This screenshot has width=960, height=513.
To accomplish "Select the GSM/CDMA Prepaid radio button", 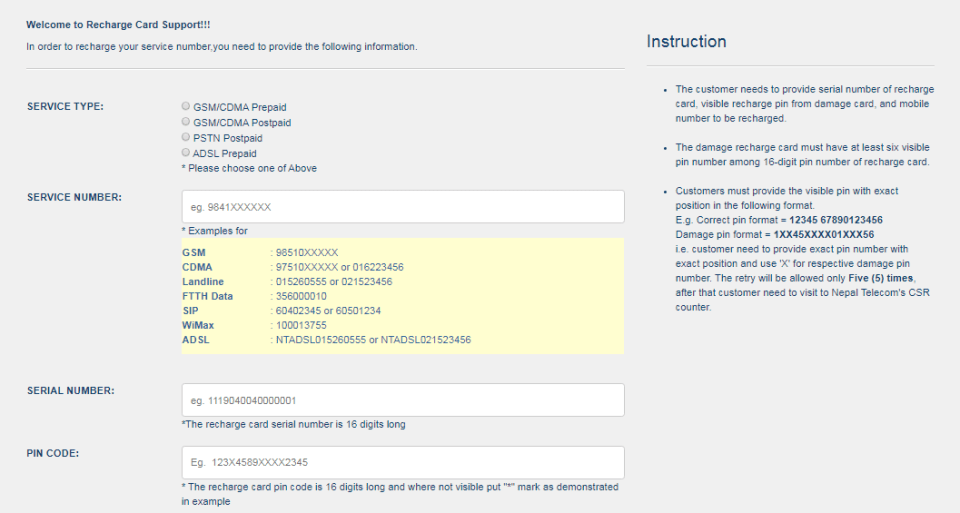I will click(186, 107).
